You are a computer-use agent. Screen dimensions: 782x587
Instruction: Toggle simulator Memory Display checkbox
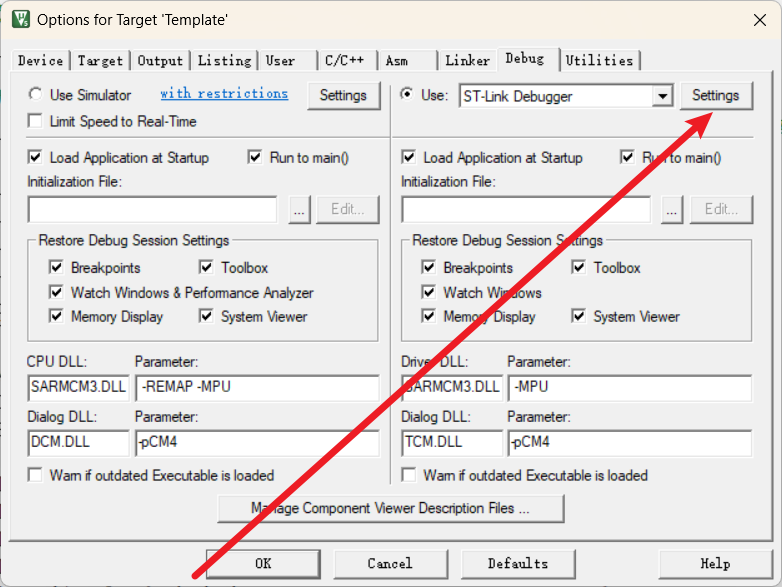click(56, 316)
